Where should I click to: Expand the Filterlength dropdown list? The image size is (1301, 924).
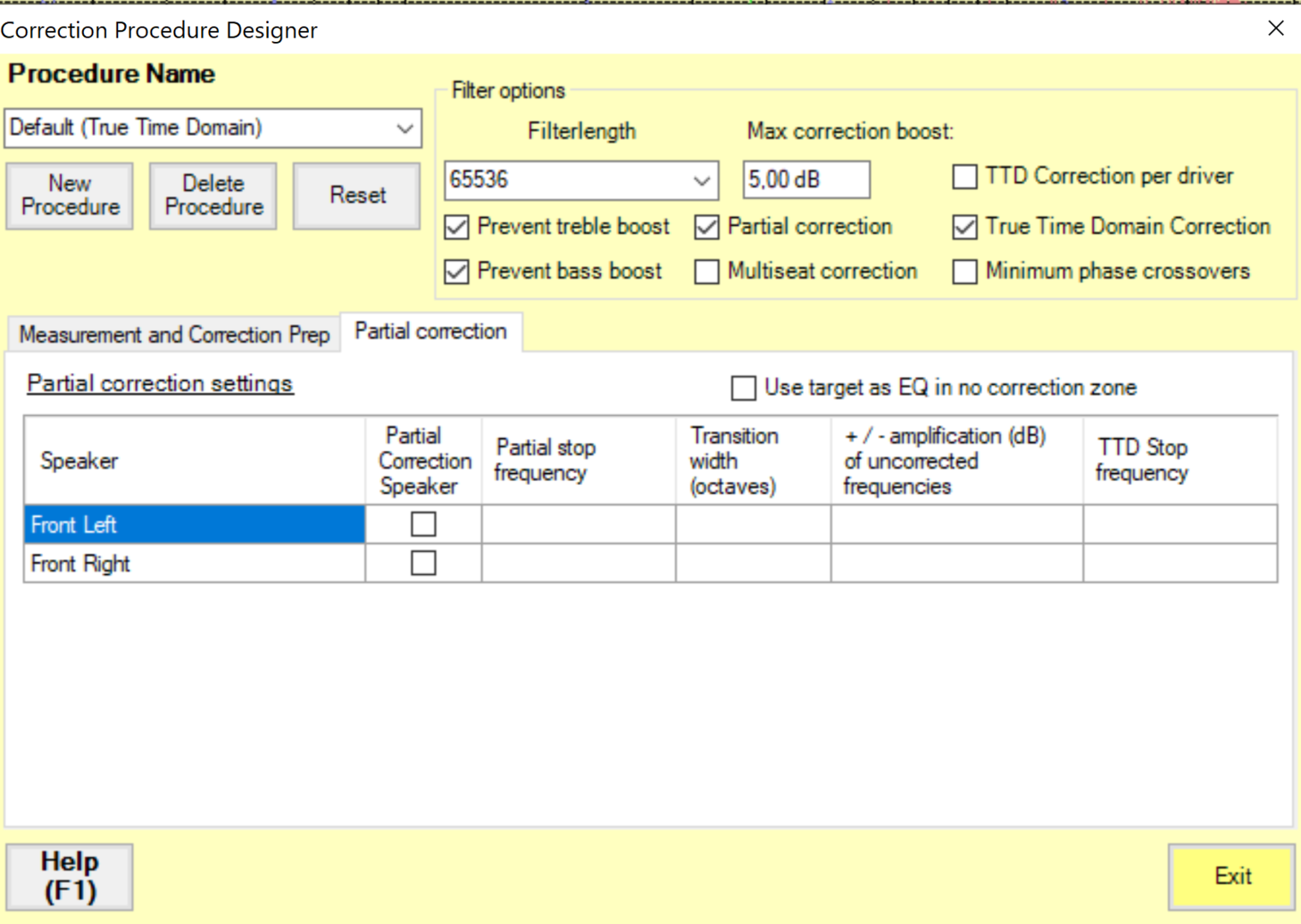coord(701,181)
